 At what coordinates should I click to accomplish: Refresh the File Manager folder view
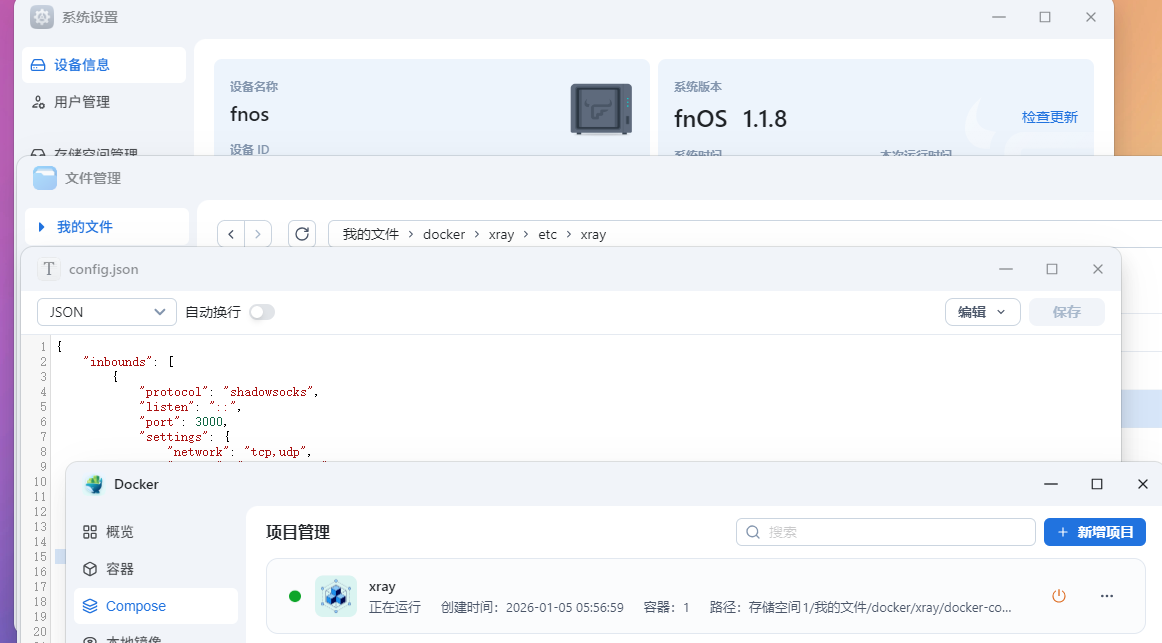point(302,234)
